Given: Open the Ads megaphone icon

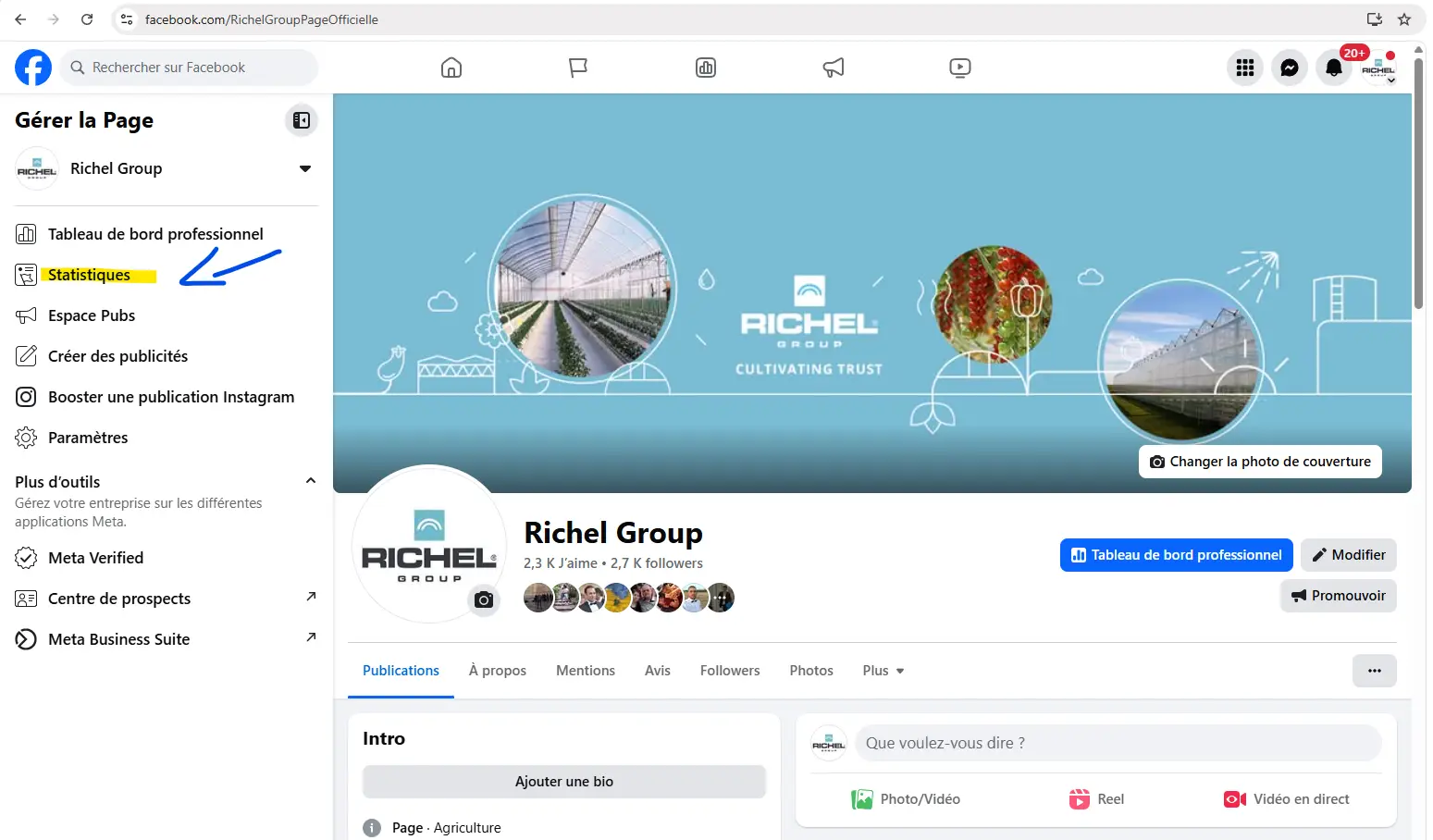Looking at the screenshot, I should tap(834, 68).
